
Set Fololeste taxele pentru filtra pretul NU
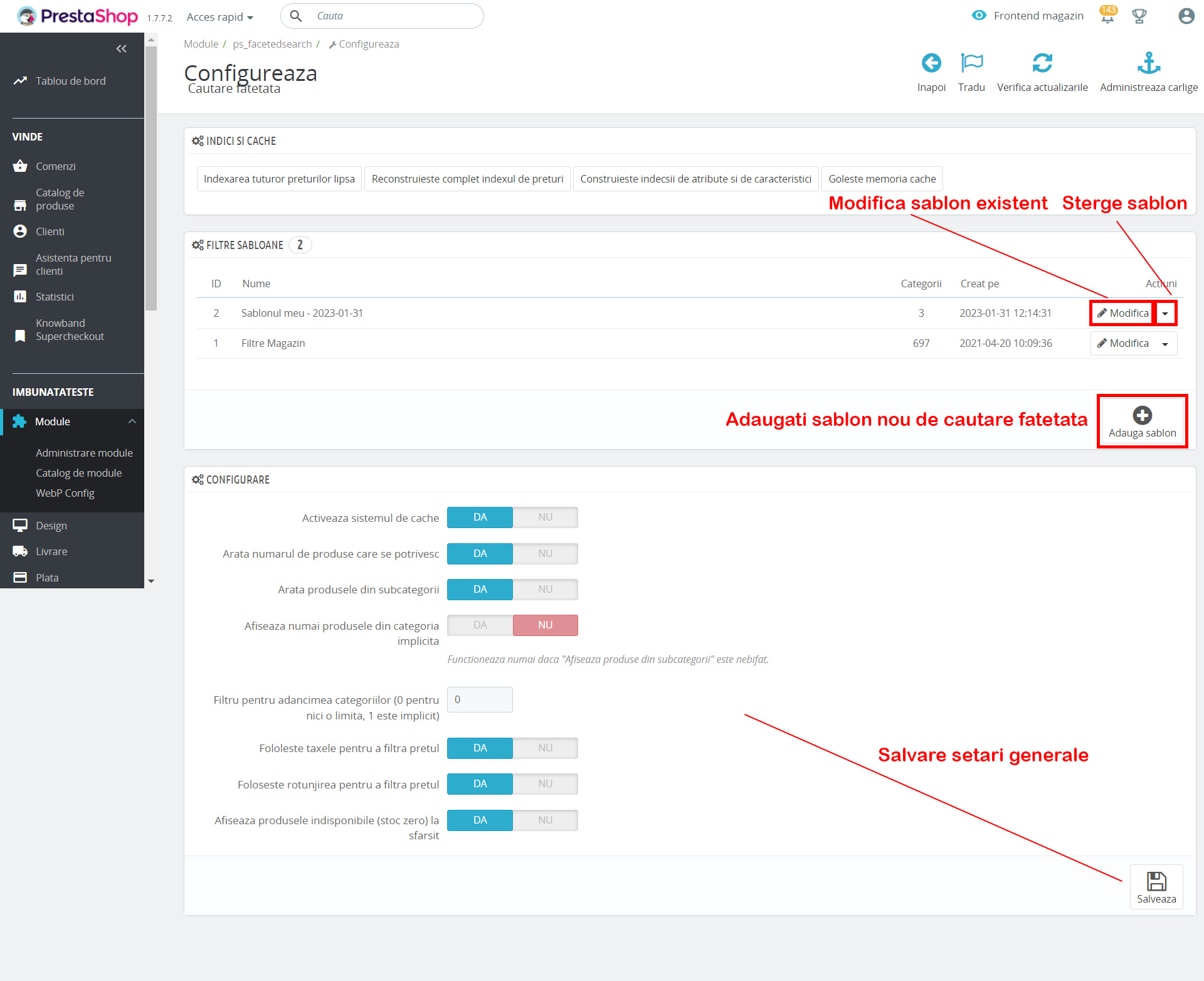click(x=545, y=748)
